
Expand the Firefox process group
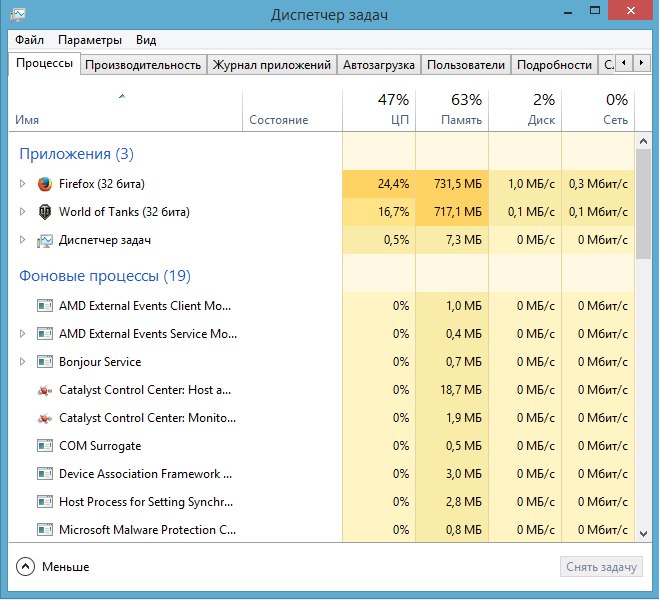(x=22, y=184)
